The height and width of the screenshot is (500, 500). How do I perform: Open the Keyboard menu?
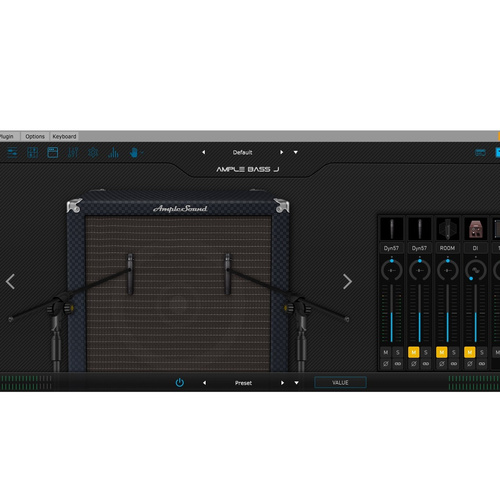tap(64, 136)
